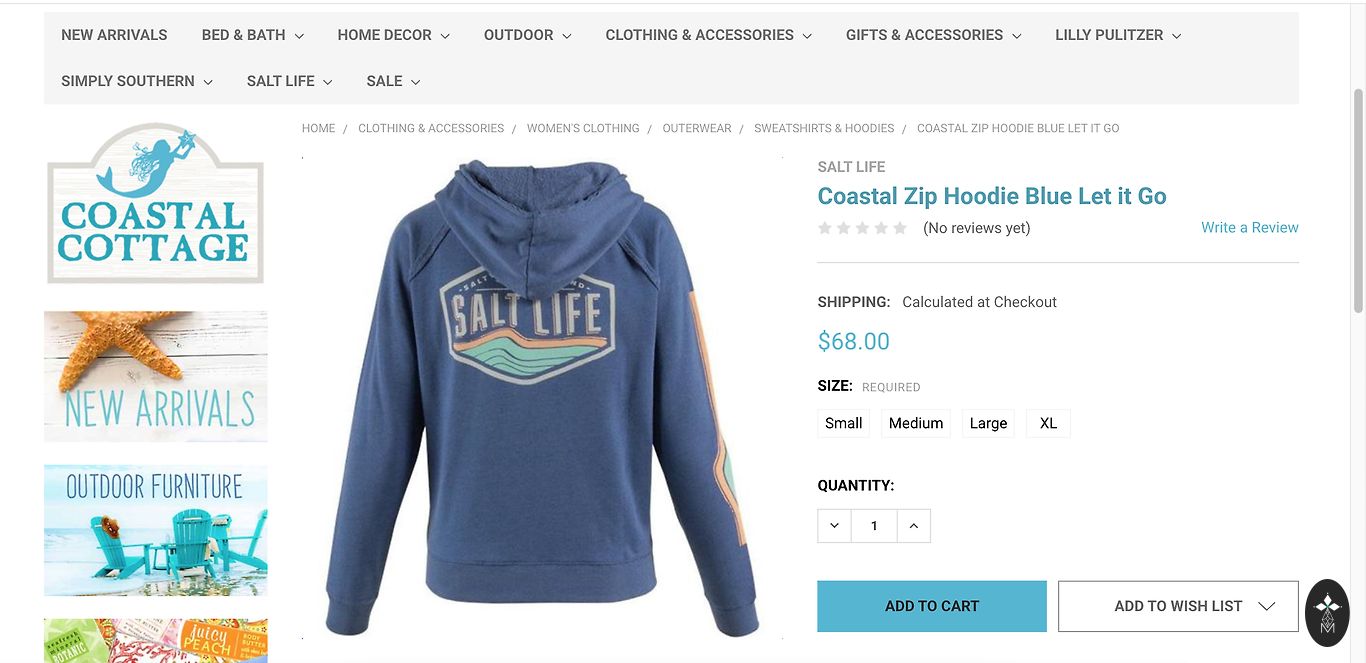Open the Outdoor Furniture banner image

click(156, 530)
